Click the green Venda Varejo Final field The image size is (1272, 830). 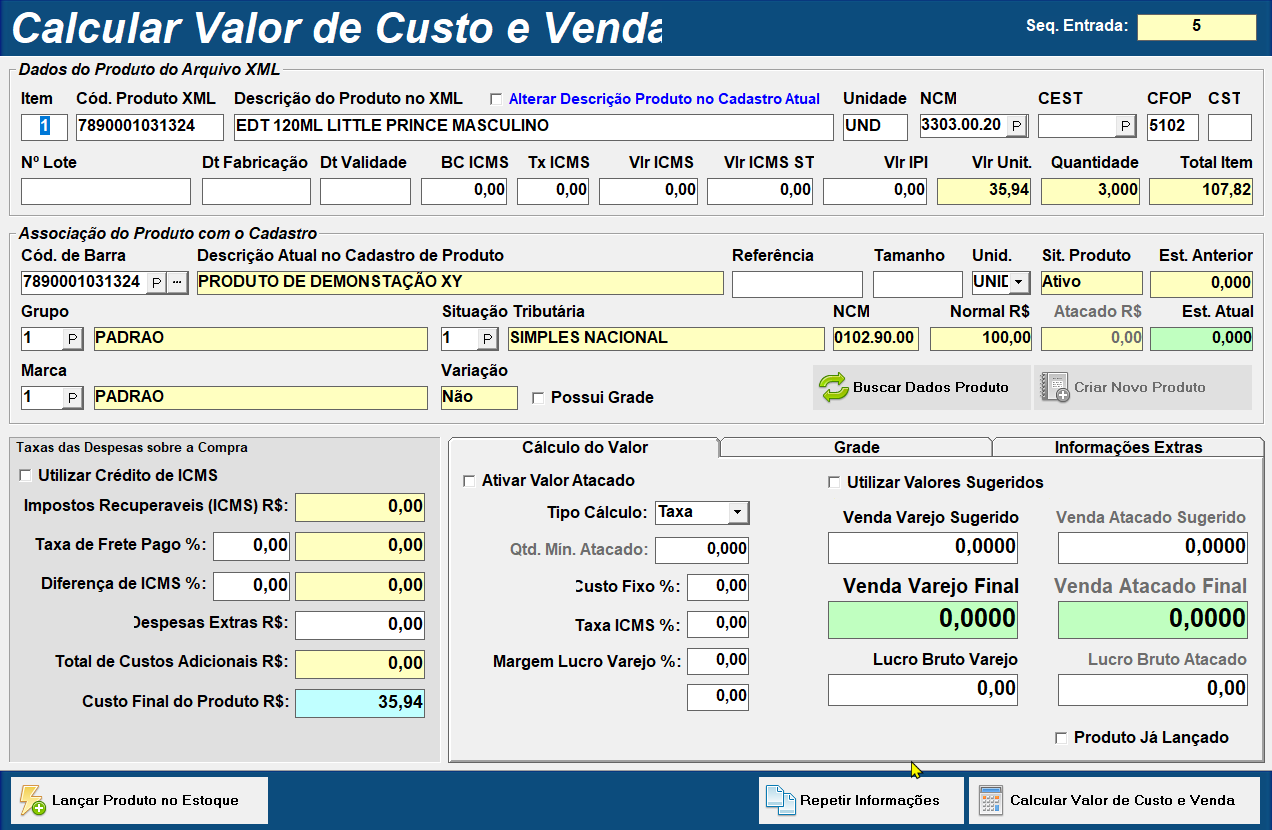coord(922,619)
